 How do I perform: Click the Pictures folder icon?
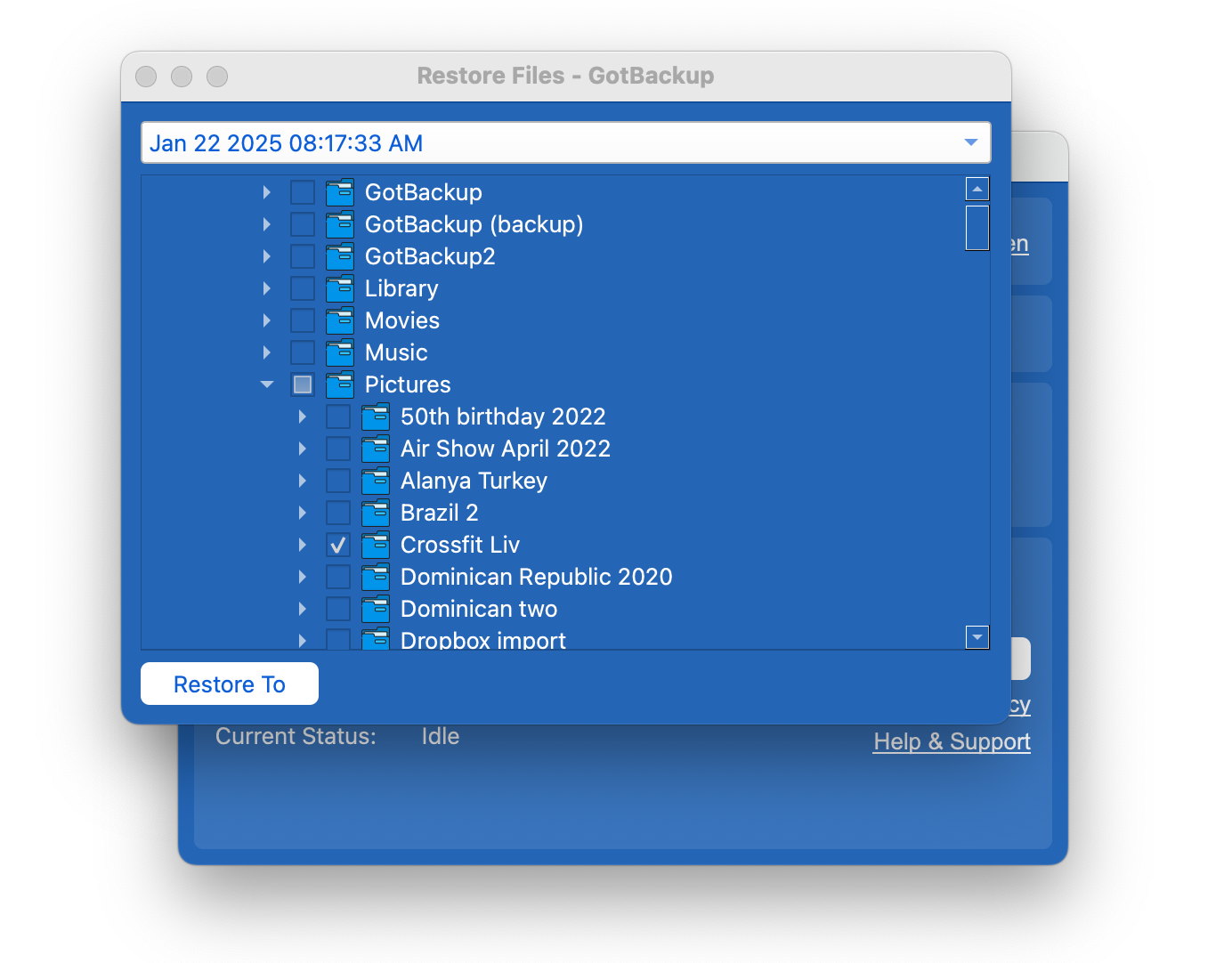[340, 384]
